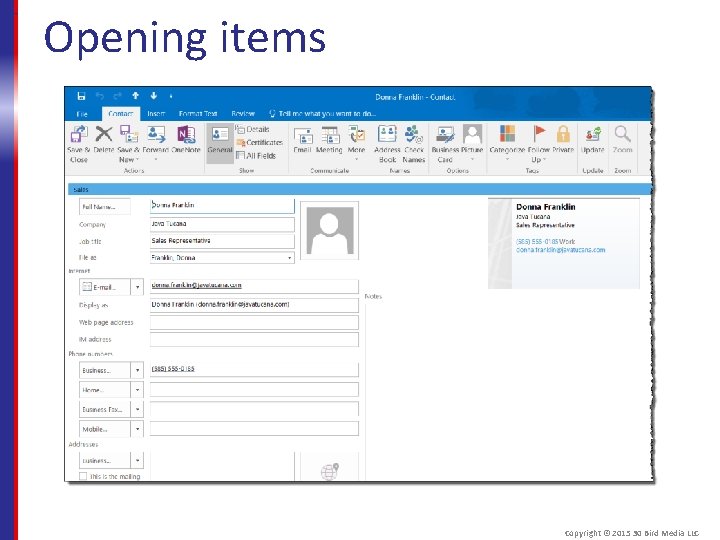The height and width of the screenshot is (540, 720).
Task: Open the Business phone type dropdown
Action: click(137, 370)
